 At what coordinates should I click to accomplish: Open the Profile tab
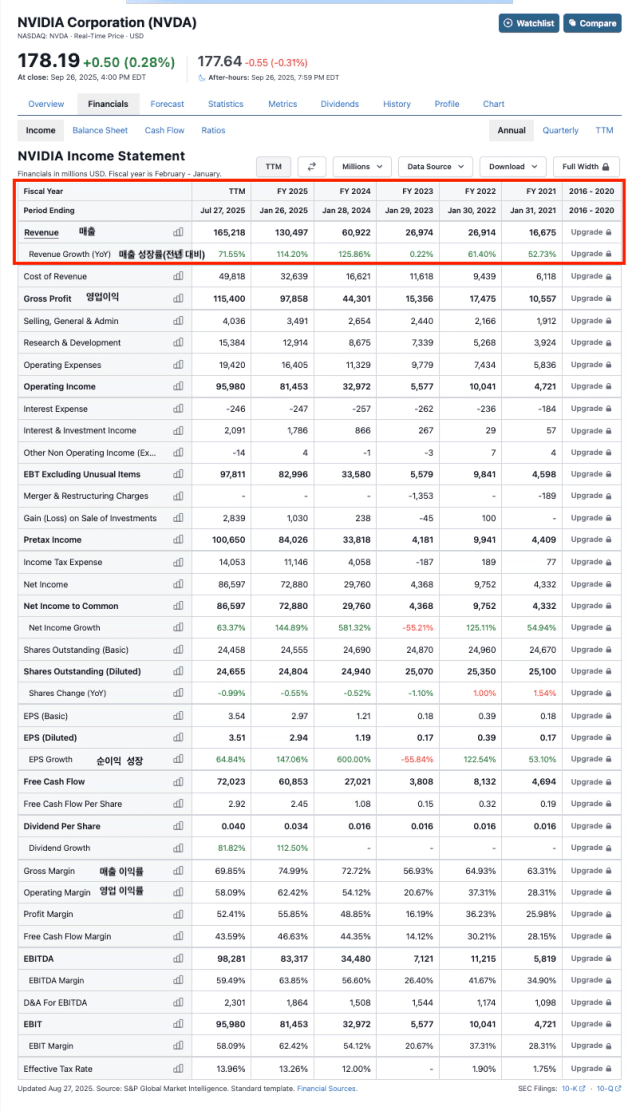(447, 104)
